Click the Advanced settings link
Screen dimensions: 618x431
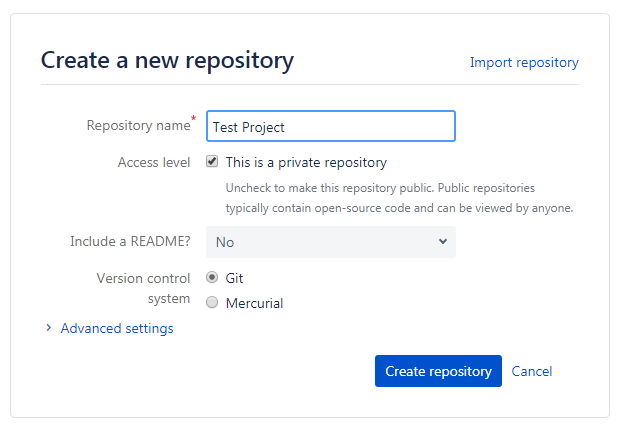click(x=117, y=328)
